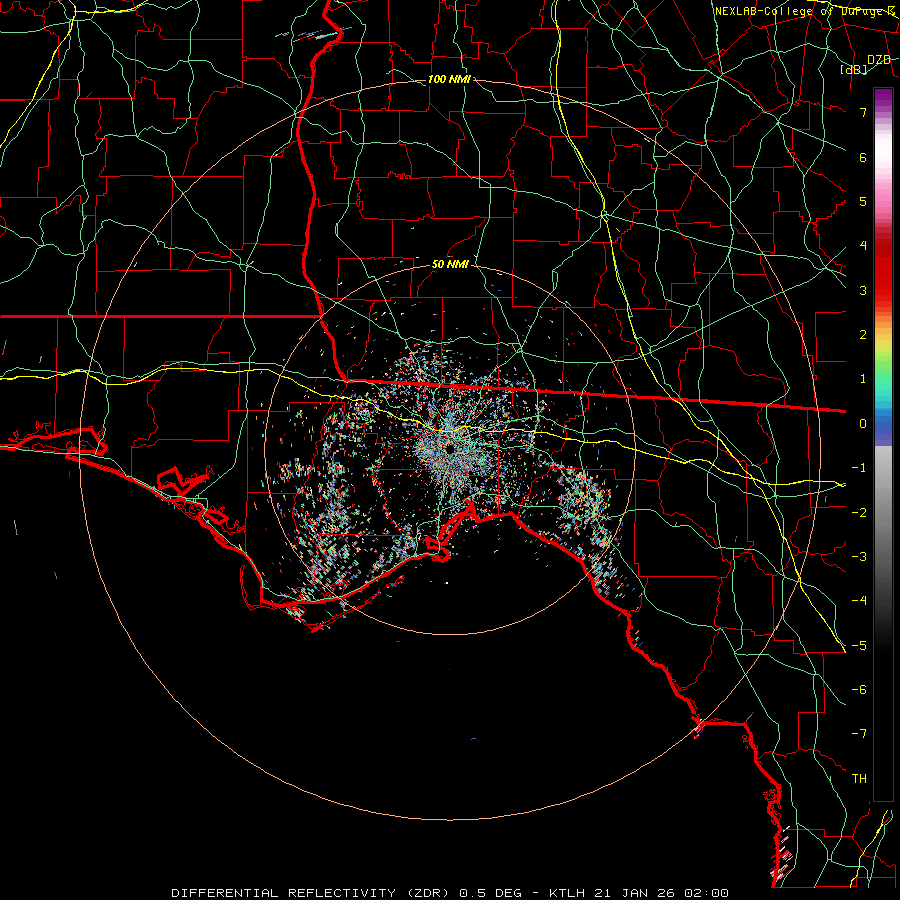Click the 100 NMI range ring label
The height and width of the screenshot is (900, 900).
point(449,79)
